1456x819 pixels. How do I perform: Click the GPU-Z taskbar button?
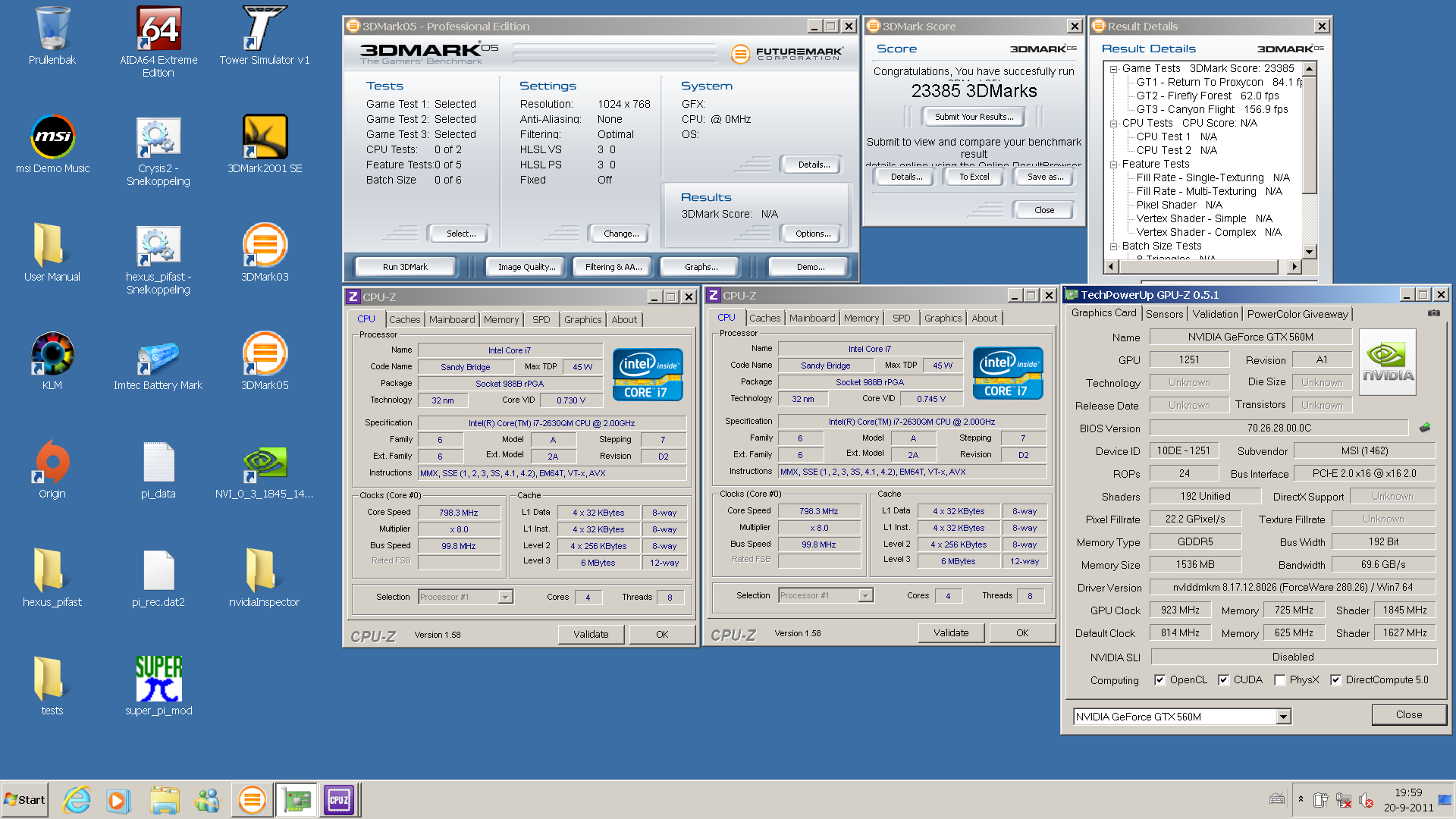click(x=297, y=800)
